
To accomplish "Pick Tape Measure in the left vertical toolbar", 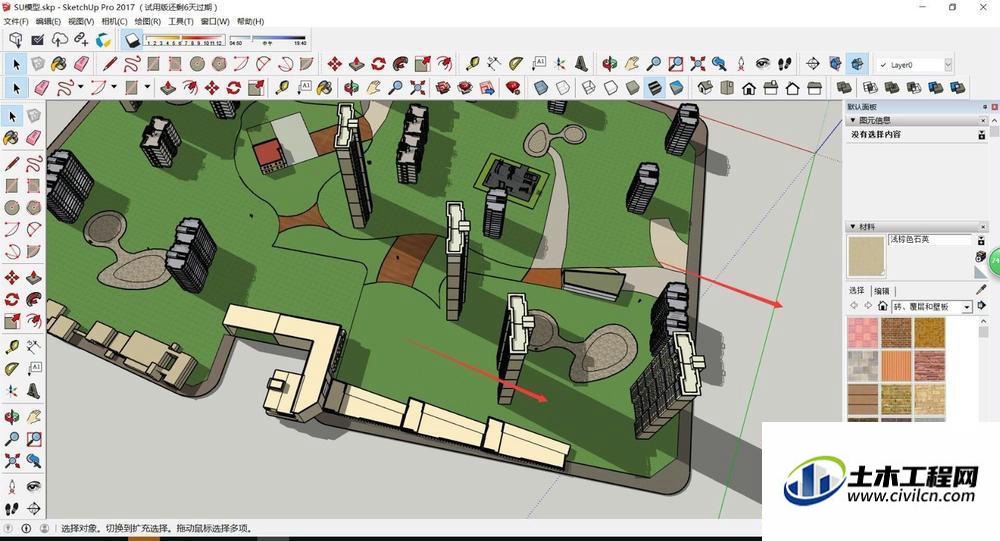I will pos(11,347).
